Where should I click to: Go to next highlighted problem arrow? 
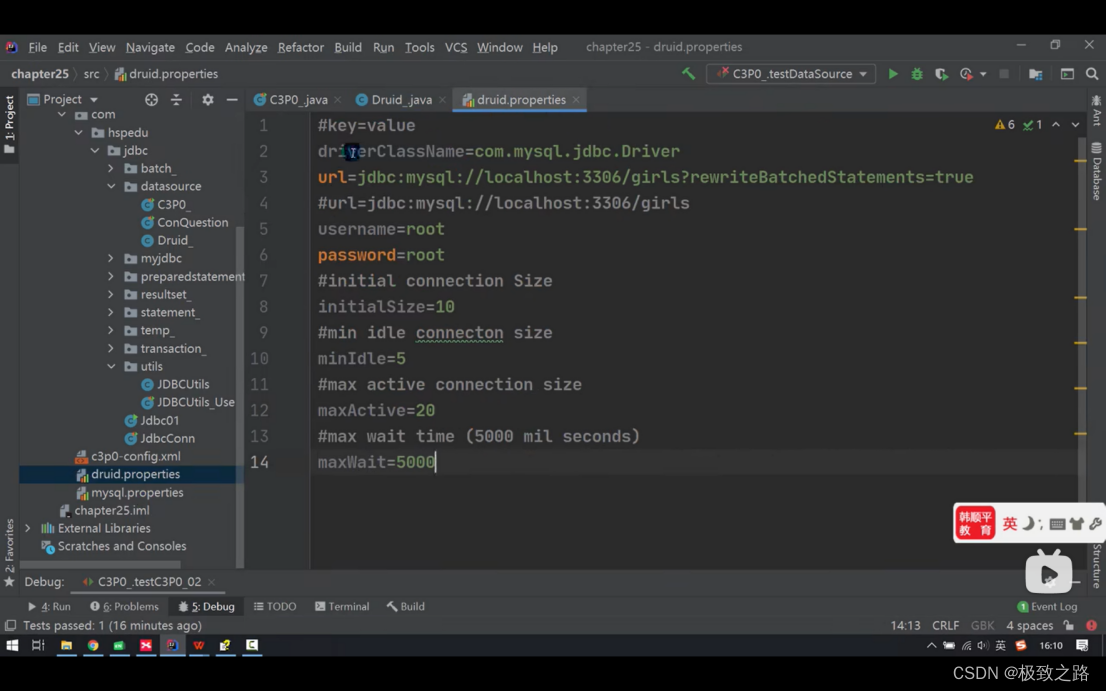coord(1075,125)
